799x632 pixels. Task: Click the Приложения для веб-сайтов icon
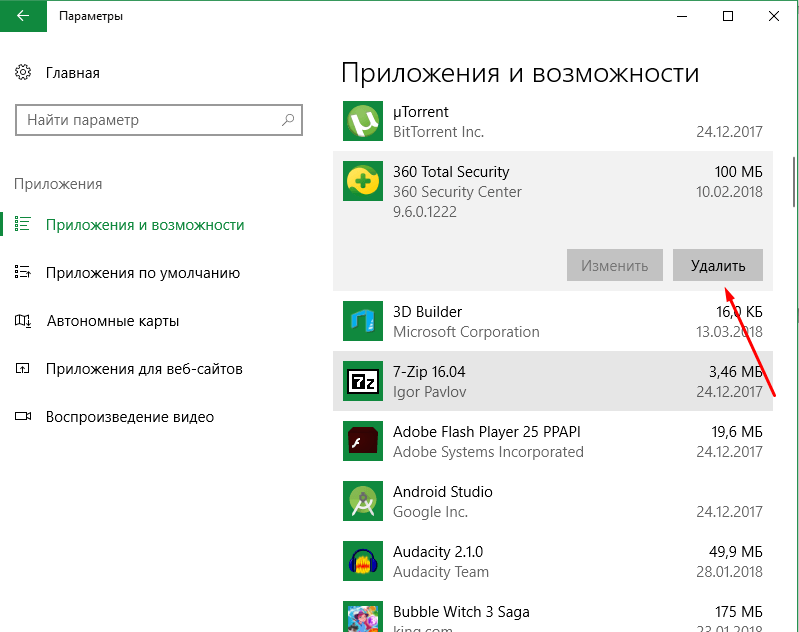coord(23,368)
